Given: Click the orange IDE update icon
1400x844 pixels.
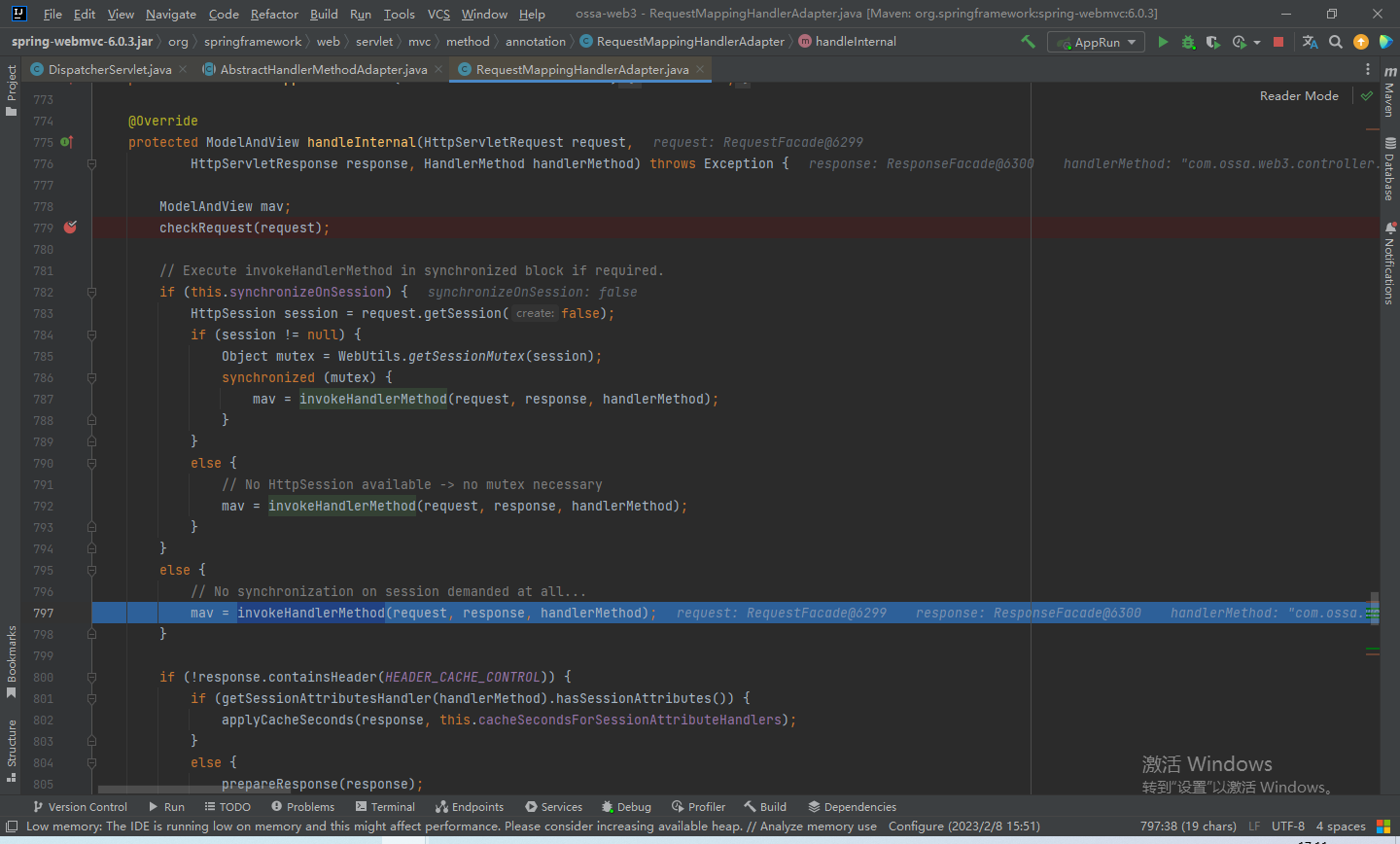Looking at the screenshot, I should point(1361,42).
